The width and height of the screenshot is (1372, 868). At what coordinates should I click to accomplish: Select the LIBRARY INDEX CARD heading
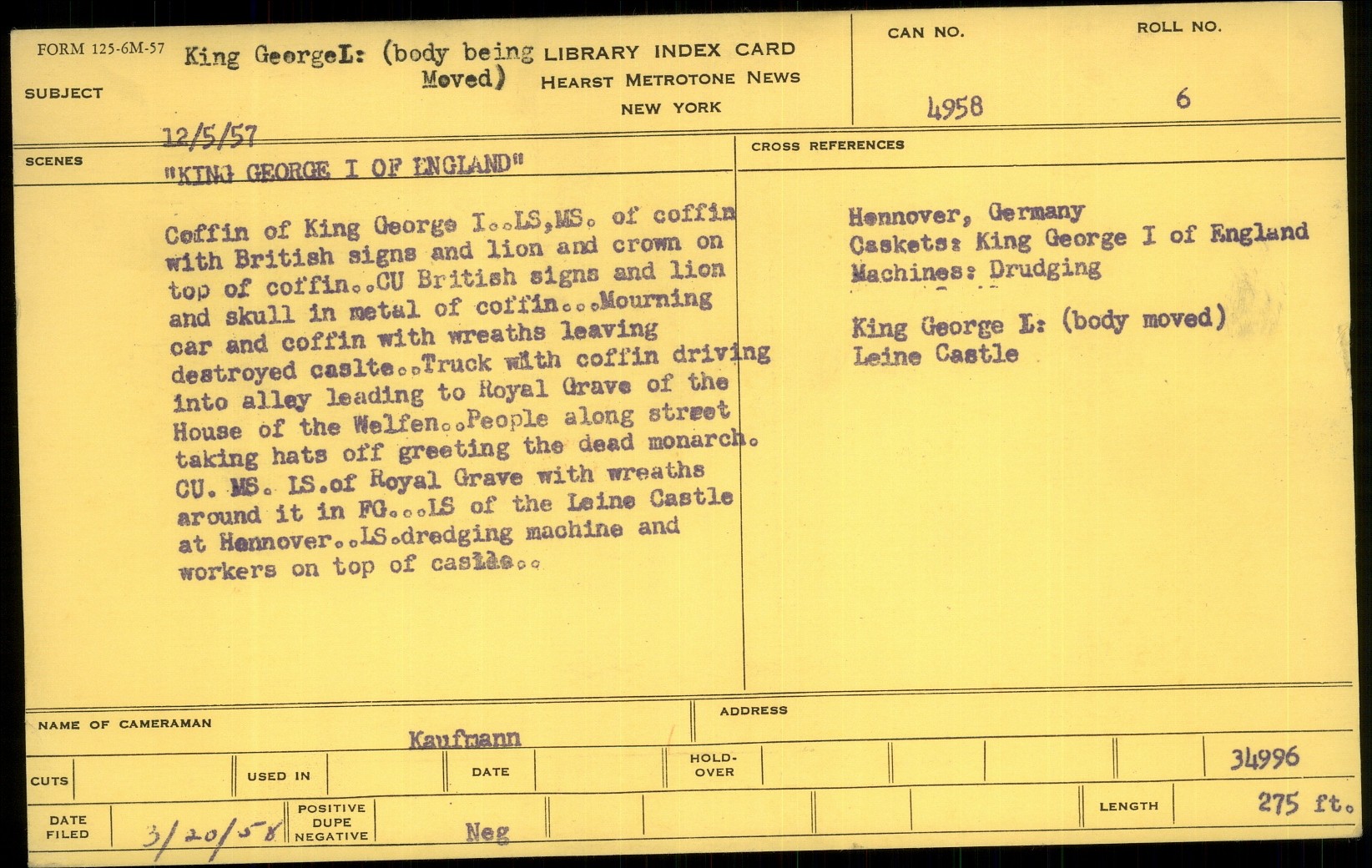(x=669, y=51)
